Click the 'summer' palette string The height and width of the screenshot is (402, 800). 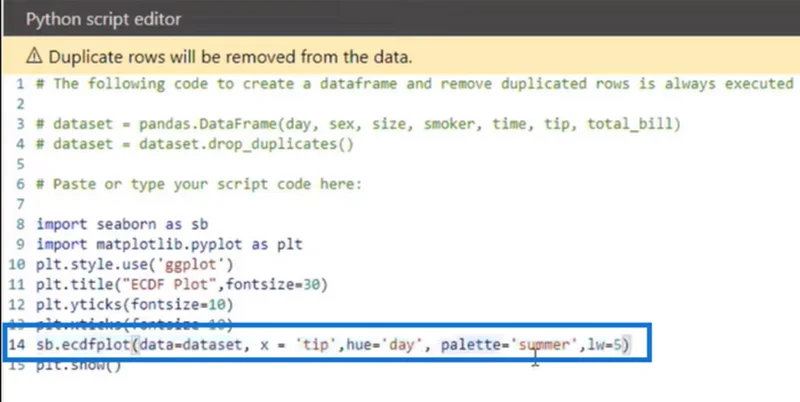pos(544,345)
